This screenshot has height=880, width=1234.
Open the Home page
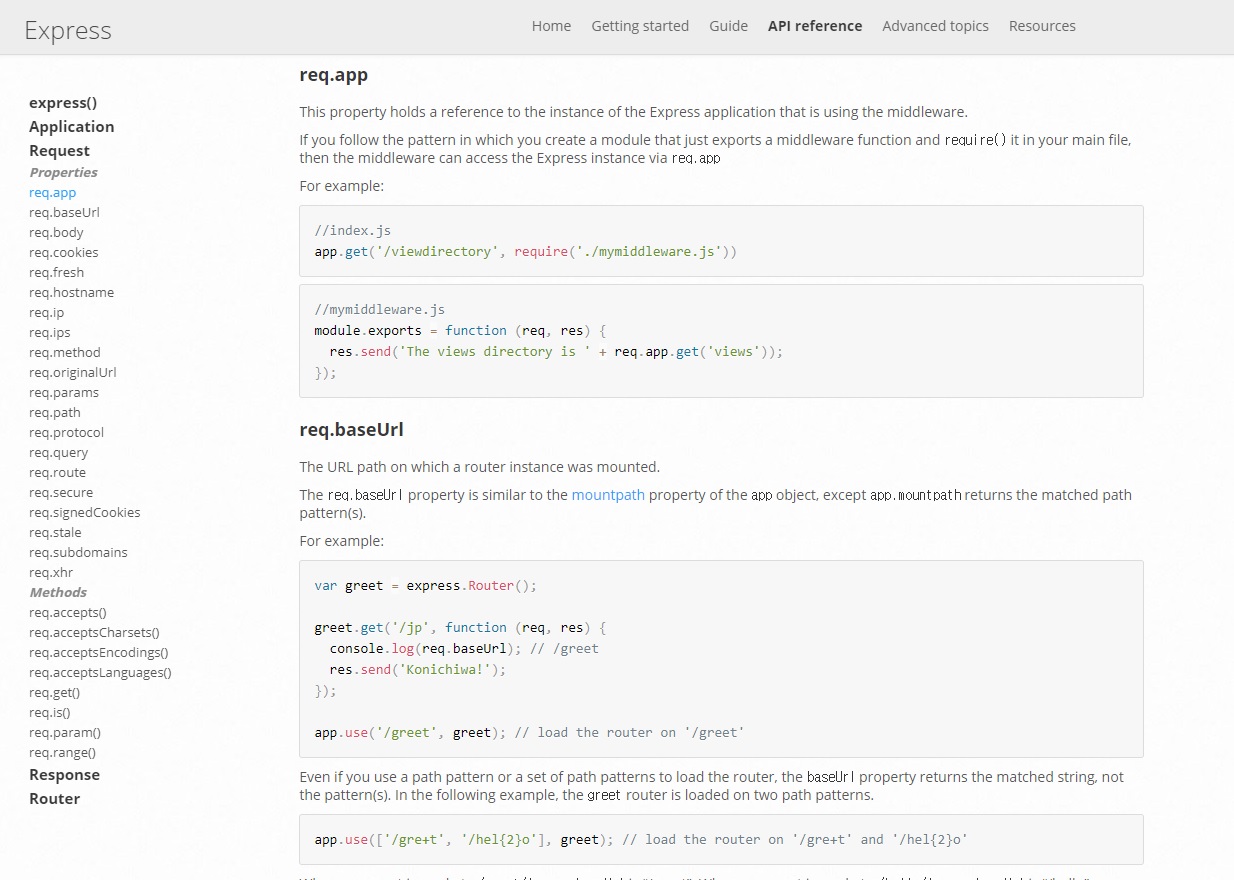[551, 26]
